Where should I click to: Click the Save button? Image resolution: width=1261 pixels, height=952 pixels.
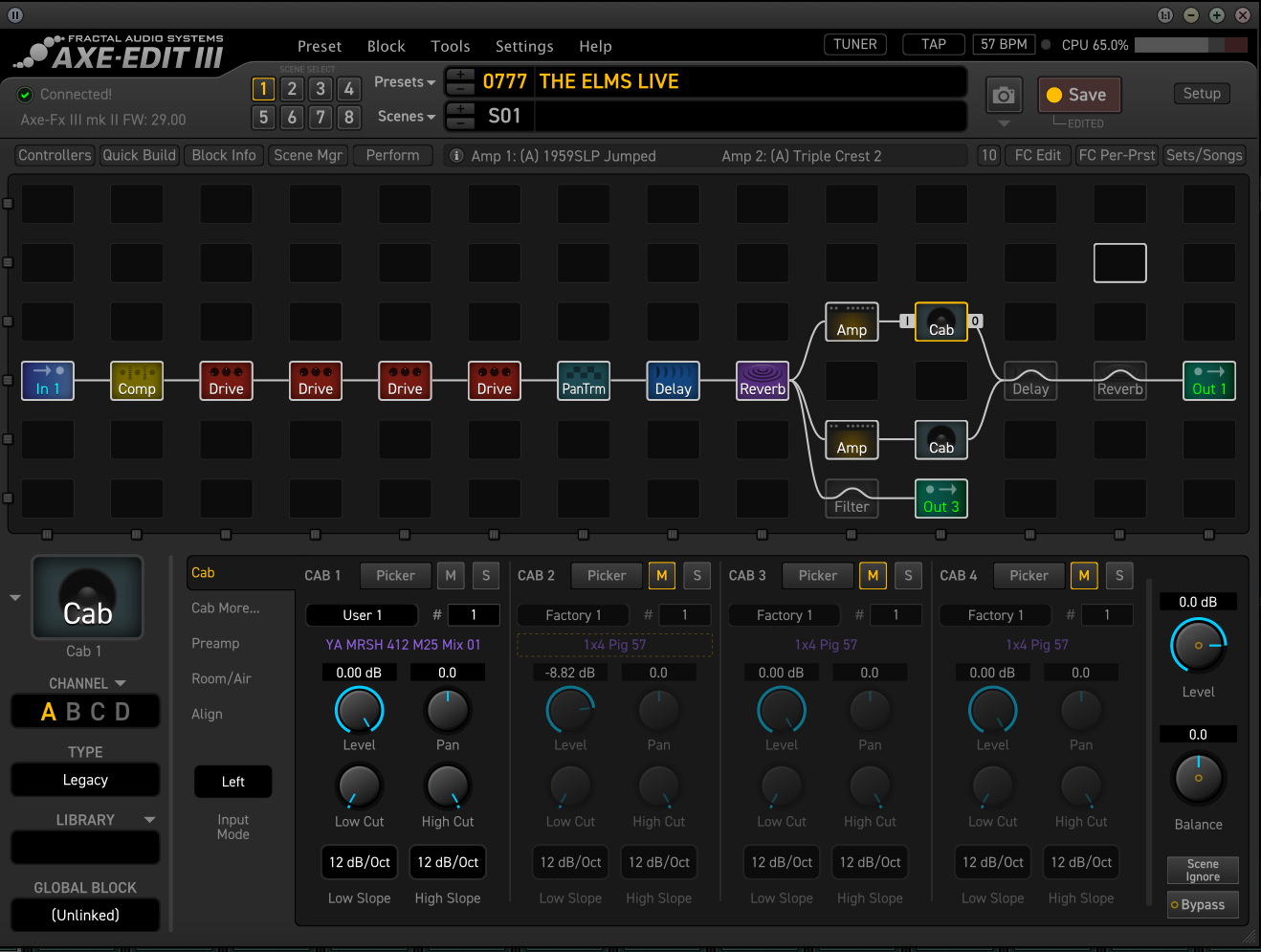[x=1079, y=95]
